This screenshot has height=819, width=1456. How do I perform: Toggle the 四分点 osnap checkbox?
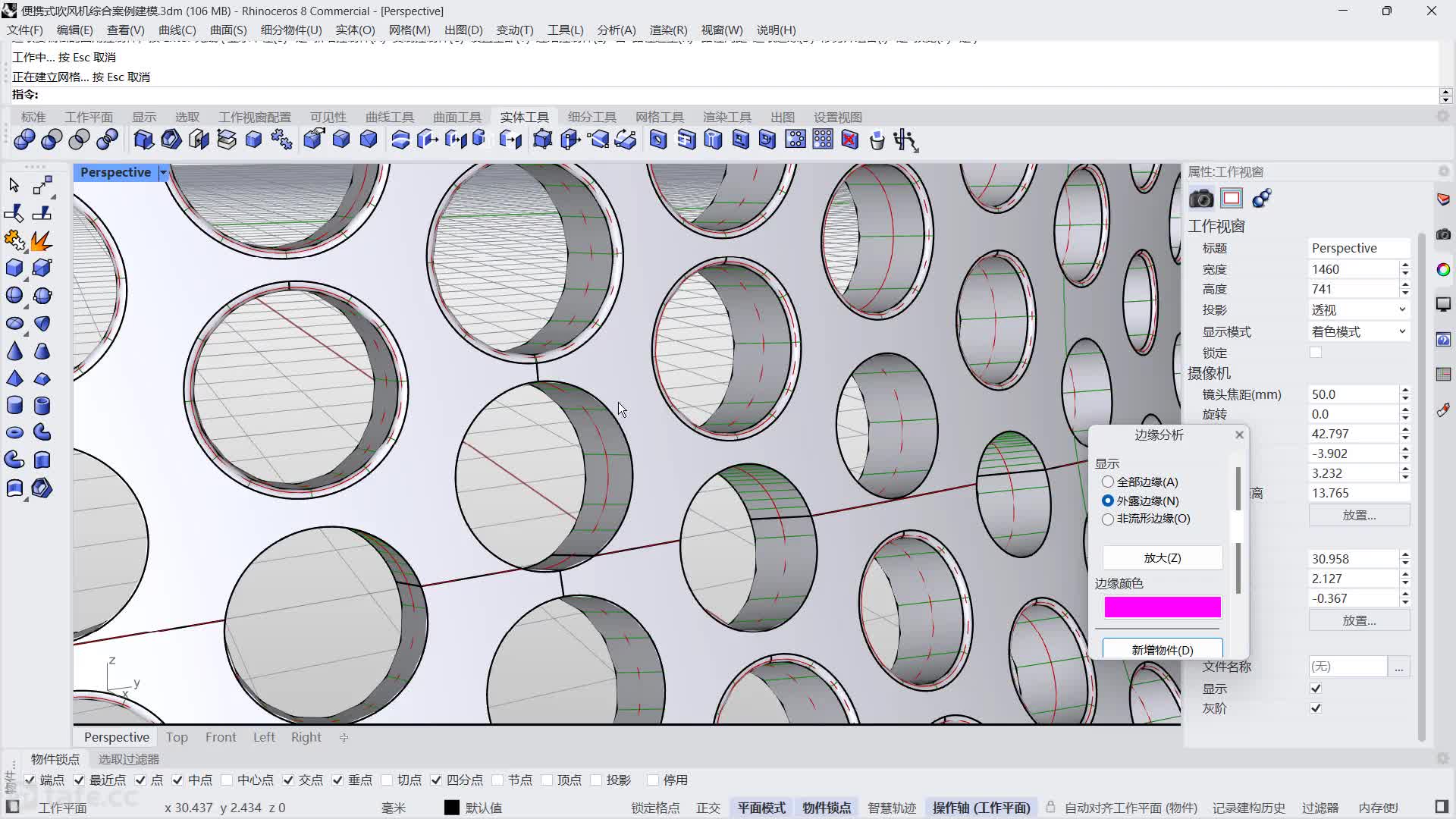point(436,780)
